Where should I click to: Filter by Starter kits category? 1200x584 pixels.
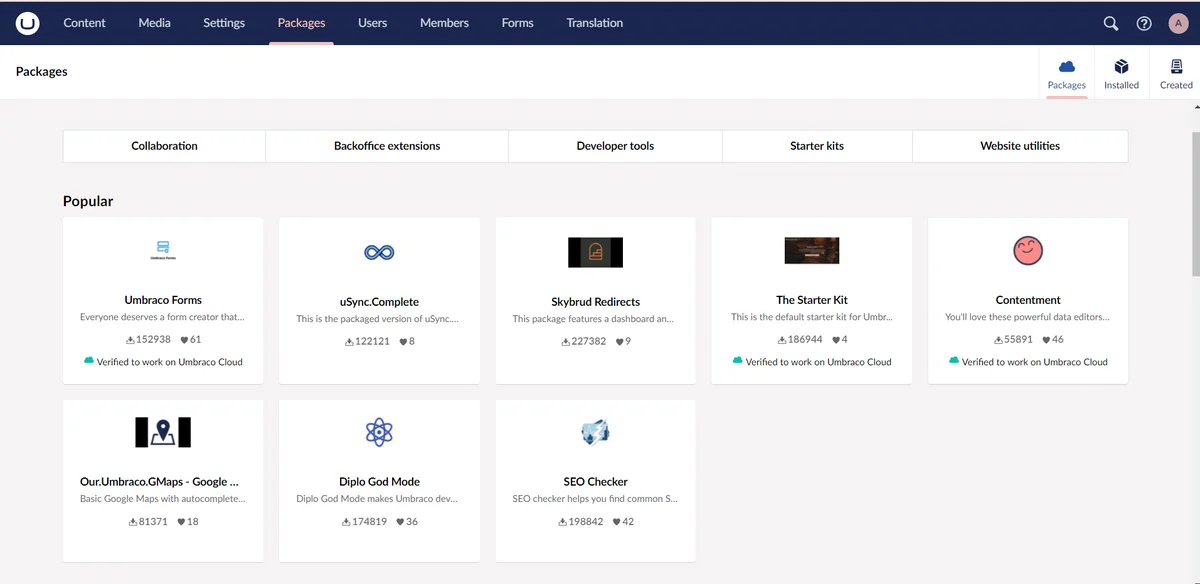(817, 146)
